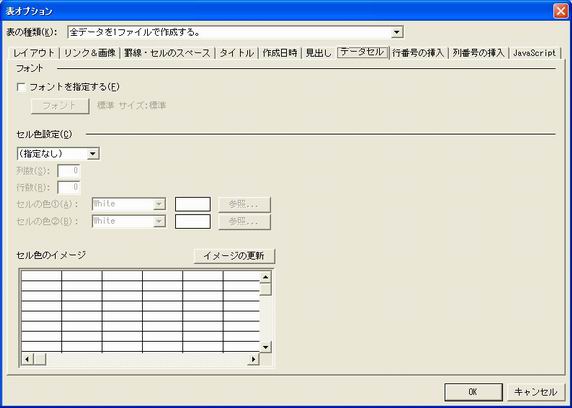Open the 罫線・セルのスペース tab
This screenshot has height=408, width=572.
pyautogui.click(x=167, y=53)
